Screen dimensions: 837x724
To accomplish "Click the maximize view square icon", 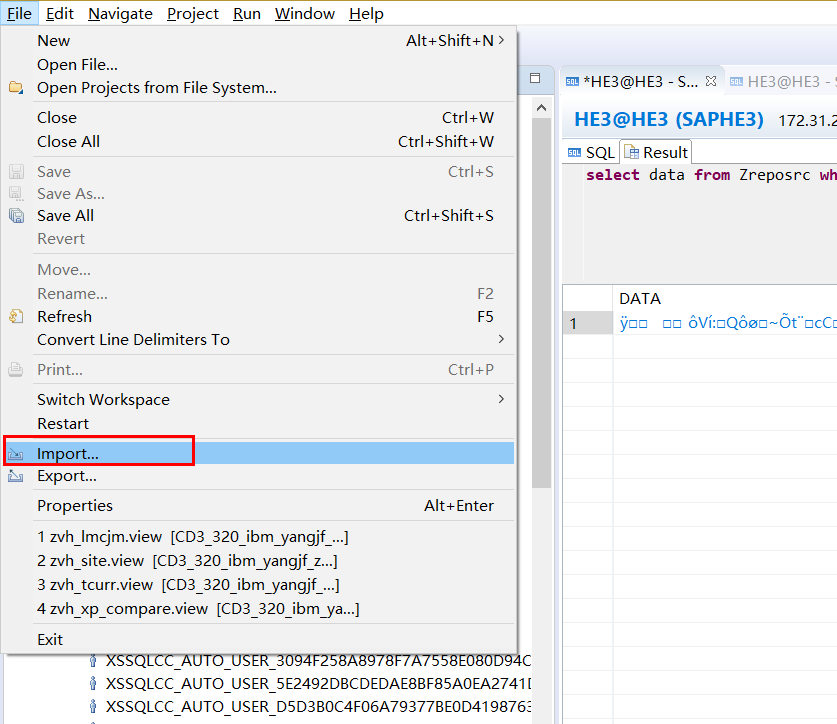I will tap(535, 78).
